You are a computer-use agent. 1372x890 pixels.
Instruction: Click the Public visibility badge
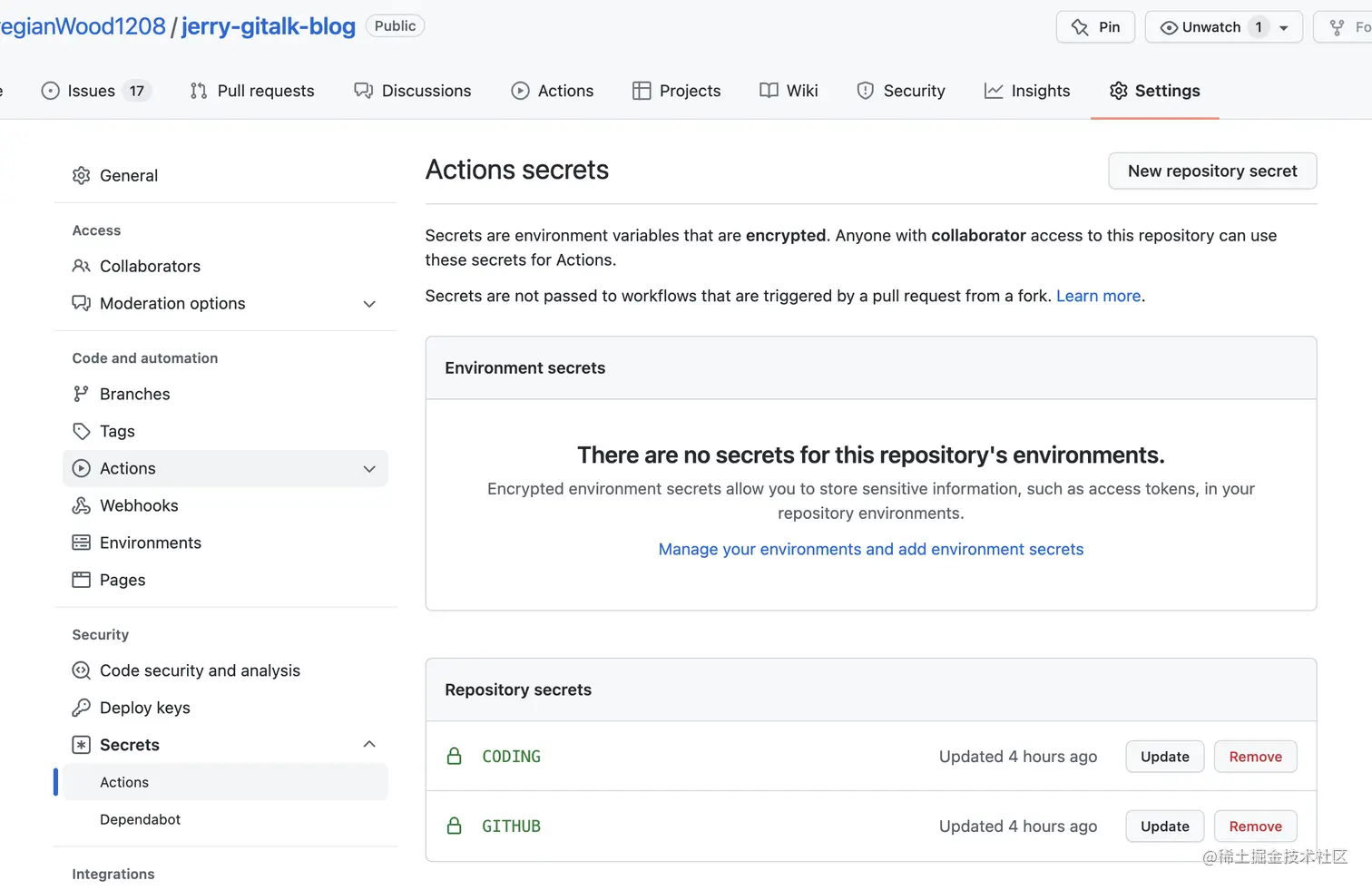(395, 26)
